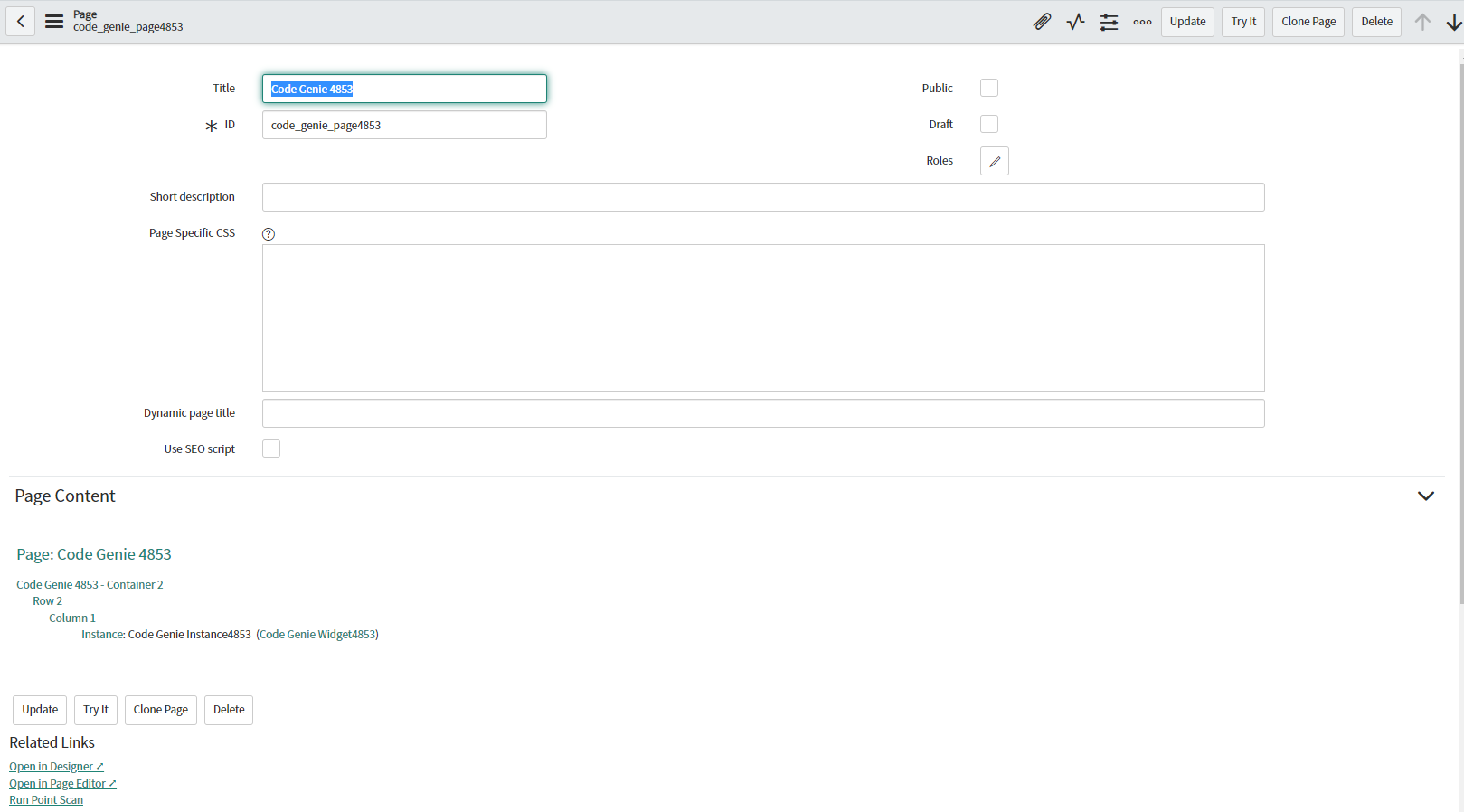
Task: Focus the Short description field
Action: tap(763, 197)
